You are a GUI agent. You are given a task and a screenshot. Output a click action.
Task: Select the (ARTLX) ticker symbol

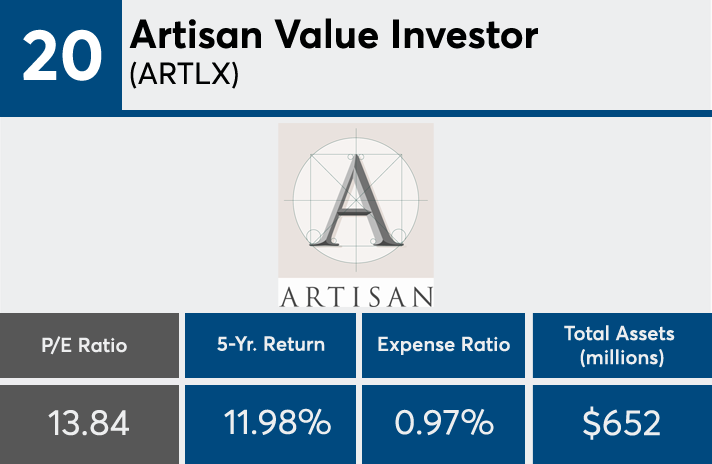coord(185,76)
